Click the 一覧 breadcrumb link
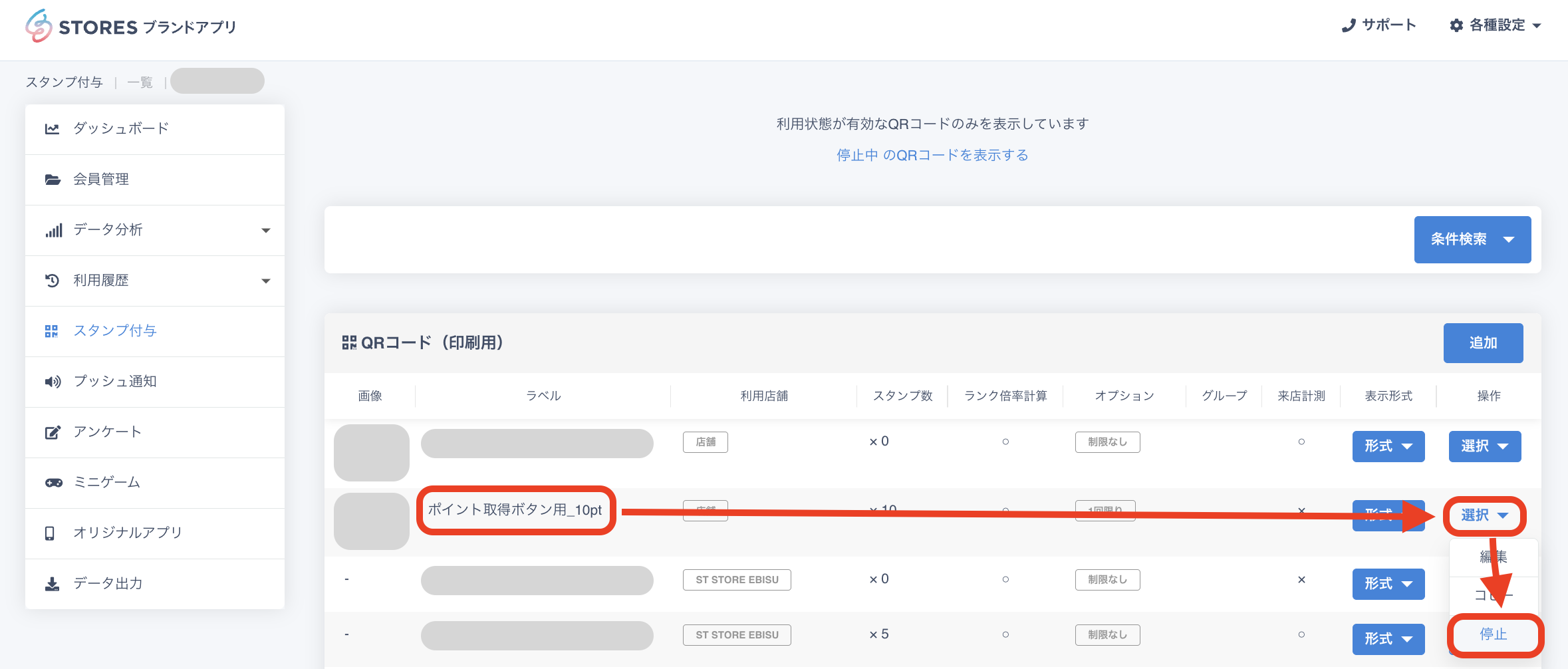 140,82
